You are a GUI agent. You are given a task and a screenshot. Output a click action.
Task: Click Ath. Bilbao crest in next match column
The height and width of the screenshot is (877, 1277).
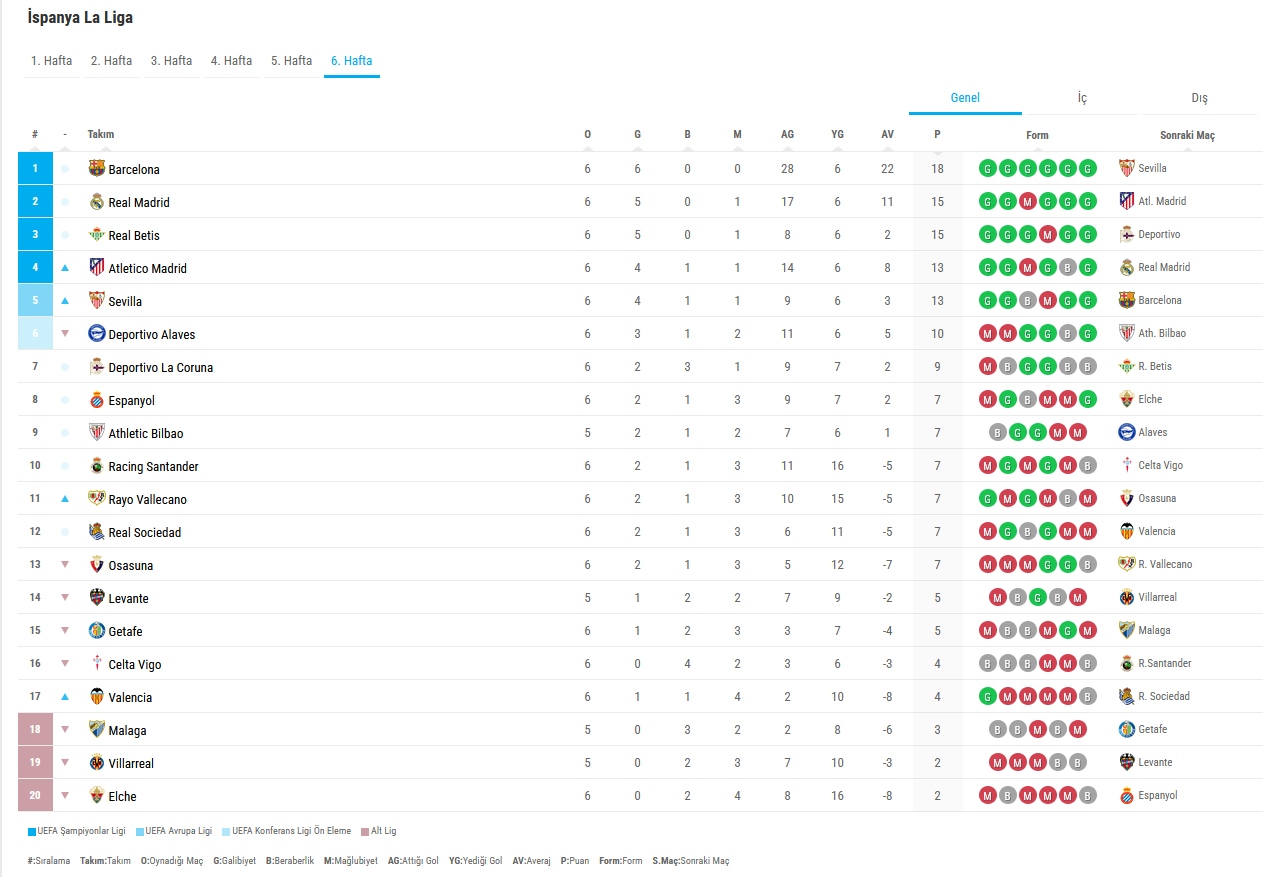pos(1127,333)
